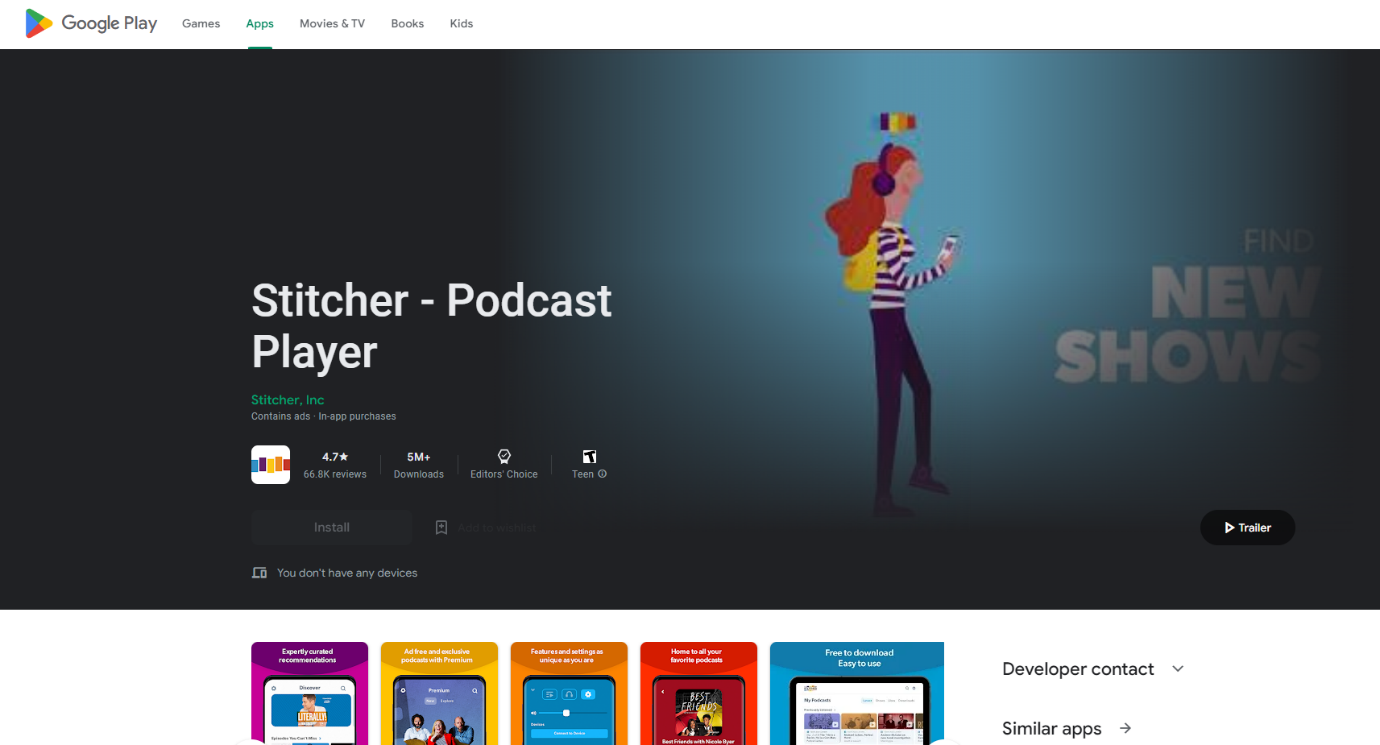Open Ad free and exclusive podcasts screenshot
This screenshot has height=745, width=1380.
coord(439,693)
